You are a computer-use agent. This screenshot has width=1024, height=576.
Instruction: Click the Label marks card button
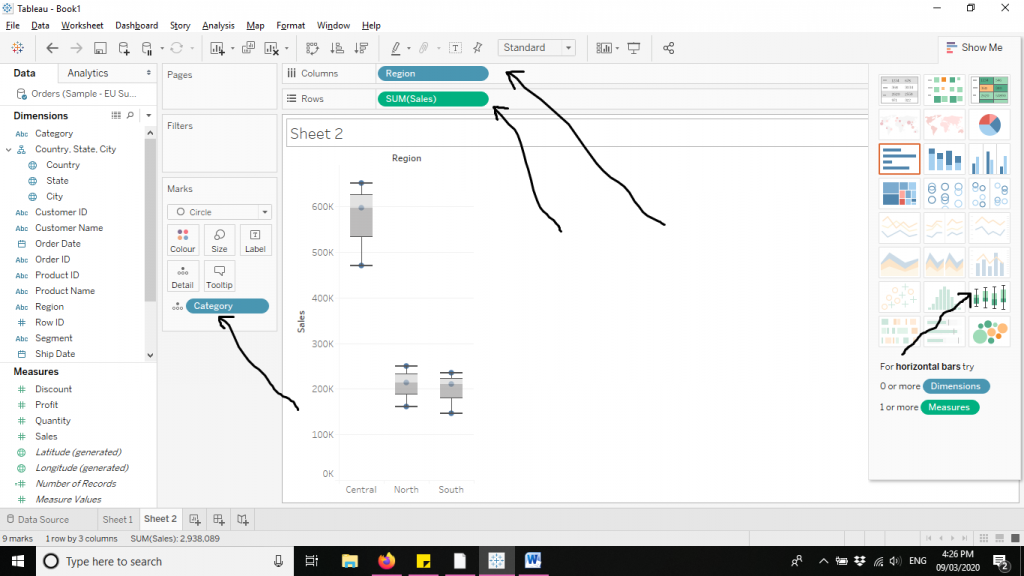pos(255,240)
